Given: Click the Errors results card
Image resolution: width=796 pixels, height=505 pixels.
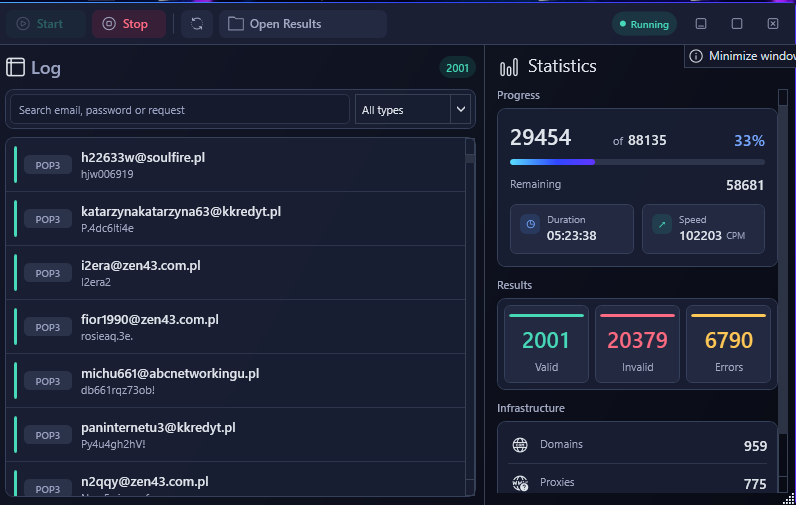Looking at the screenshot, I should pos(728,344).
